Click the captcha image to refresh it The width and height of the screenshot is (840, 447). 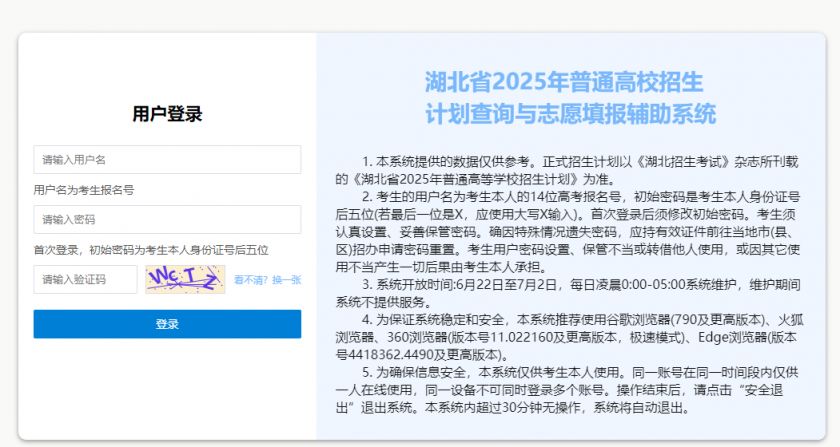click(185, 280)
